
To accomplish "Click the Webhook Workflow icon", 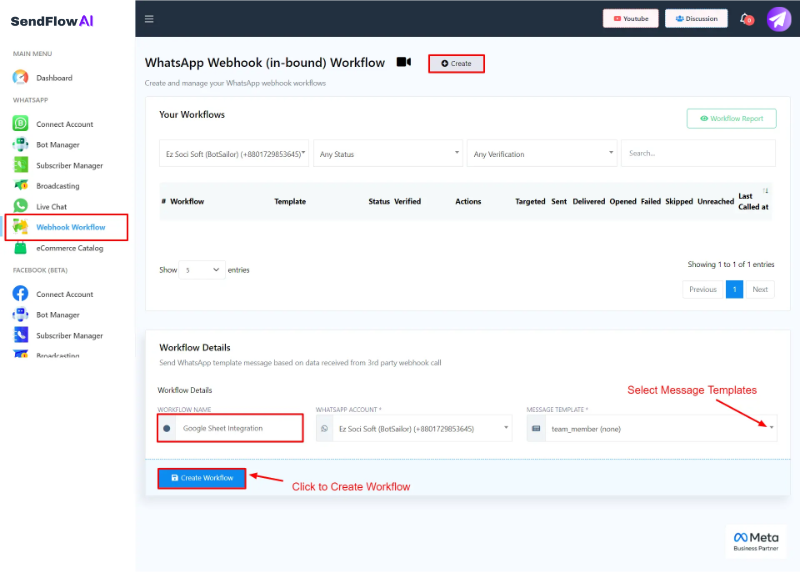I will pos(20,227).
